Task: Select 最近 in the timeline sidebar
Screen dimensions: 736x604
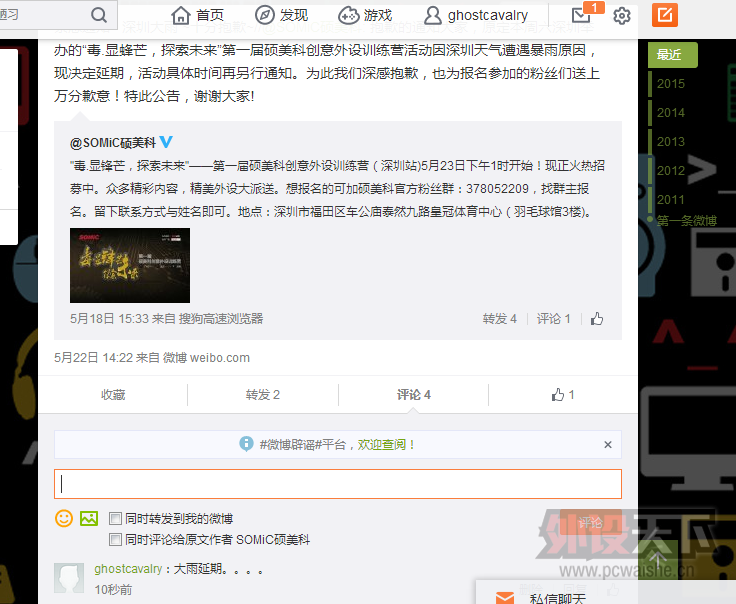Action: point(672,55)
